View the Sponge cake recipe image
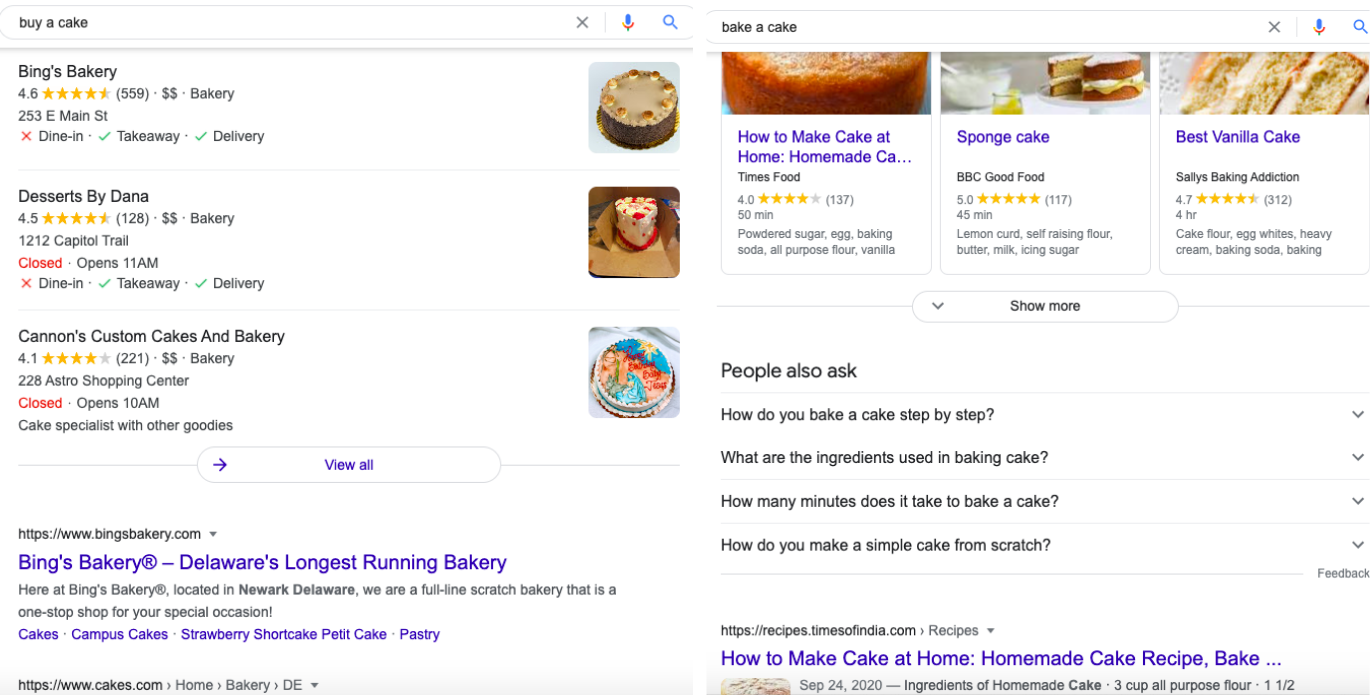This screenshot has height=695, width=1370. [1045, 83]
